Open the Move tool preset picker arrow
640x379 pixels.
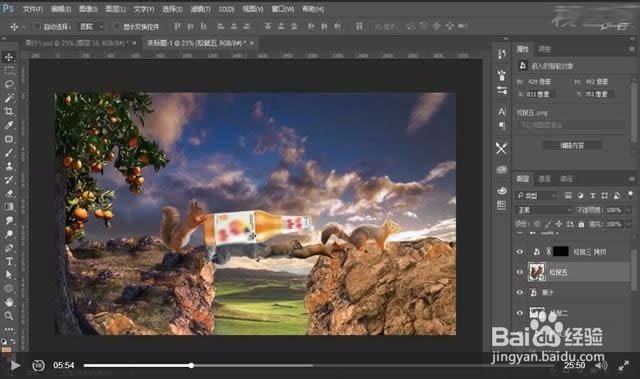point(24,27)
